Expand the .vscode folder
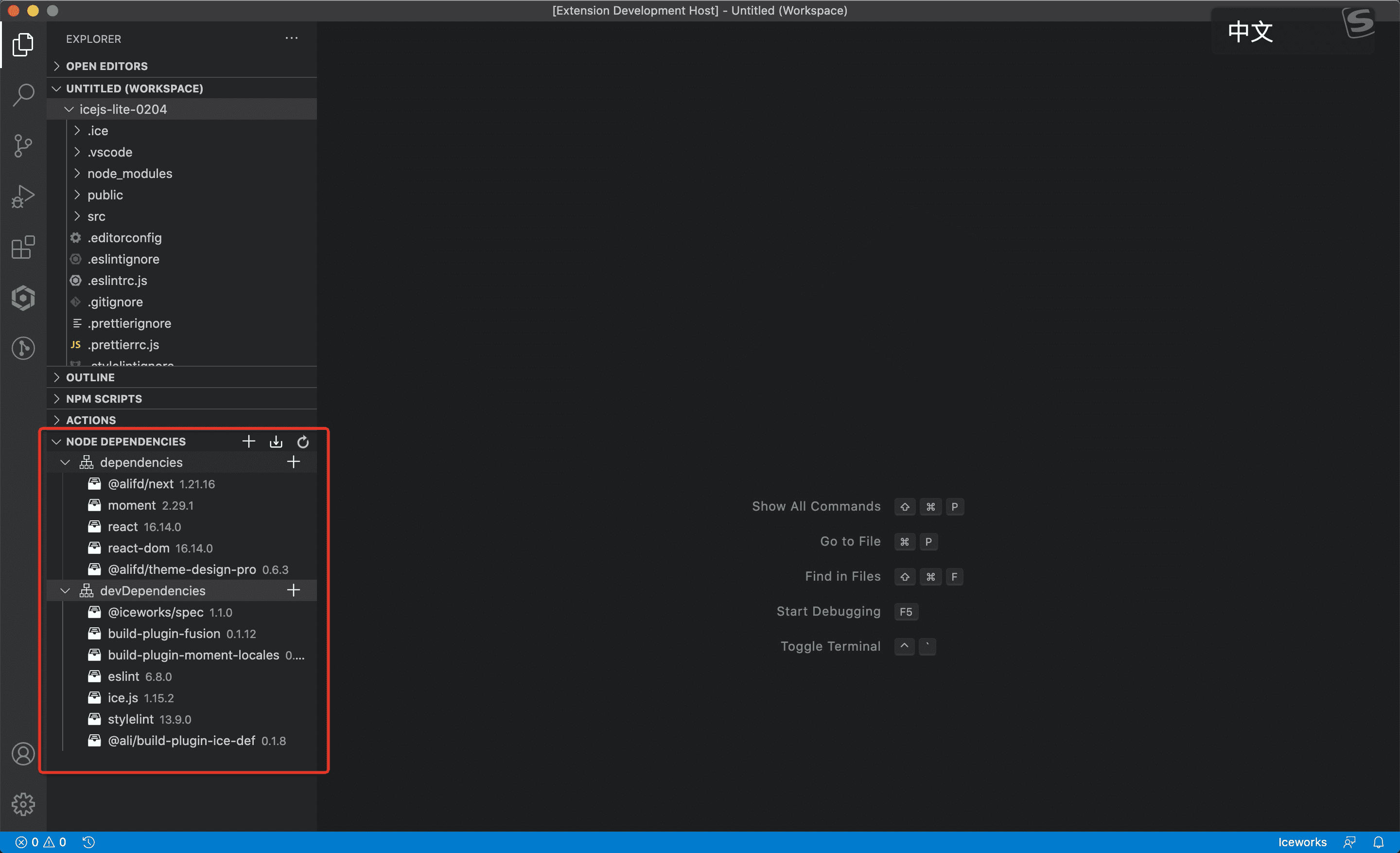1400x853 pixels. click(x=182, y=152)
